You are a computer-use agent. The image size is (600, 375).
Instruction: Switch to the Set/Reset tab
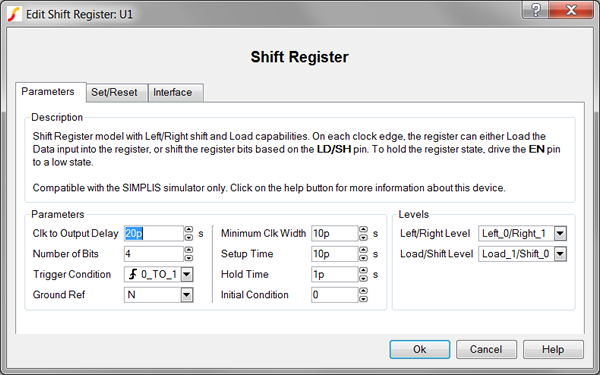pyautogui.click(x=114, y=93)
